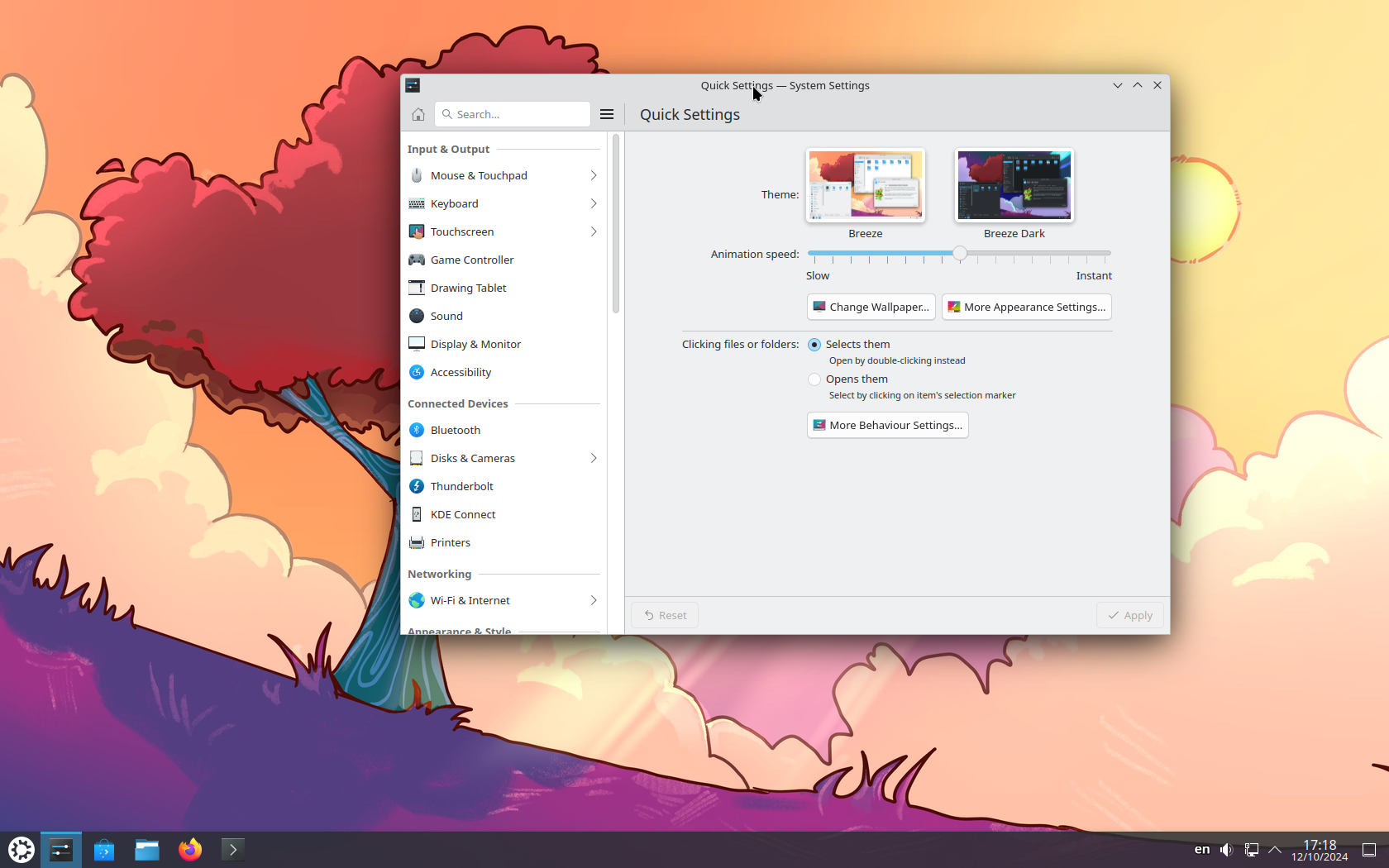
Task: Click the show desktop button in tray
Action: (1369, 850)
